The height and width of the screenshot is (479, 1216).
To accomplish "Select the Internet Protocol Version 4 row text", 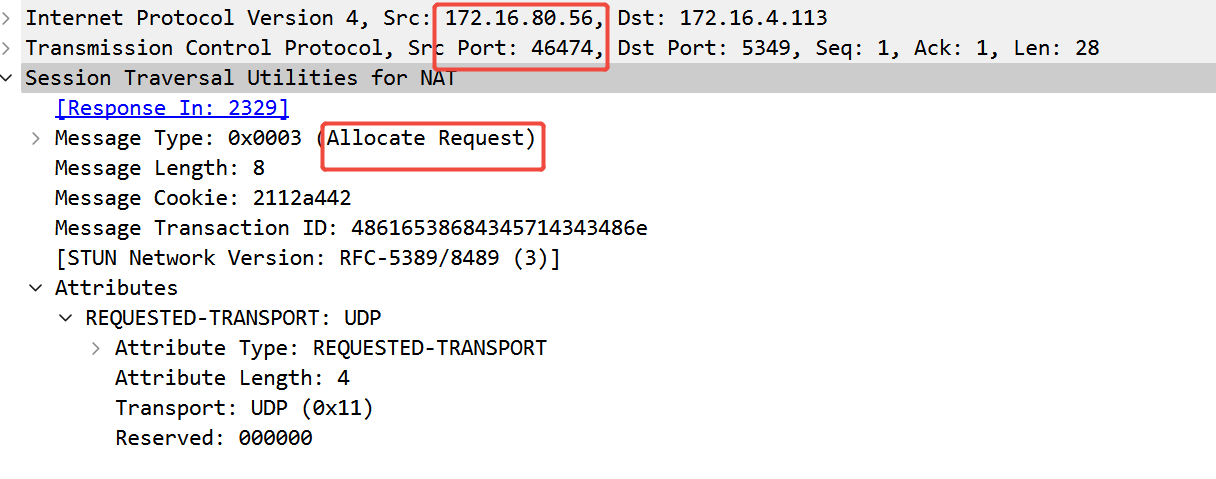I will [200, 18].
